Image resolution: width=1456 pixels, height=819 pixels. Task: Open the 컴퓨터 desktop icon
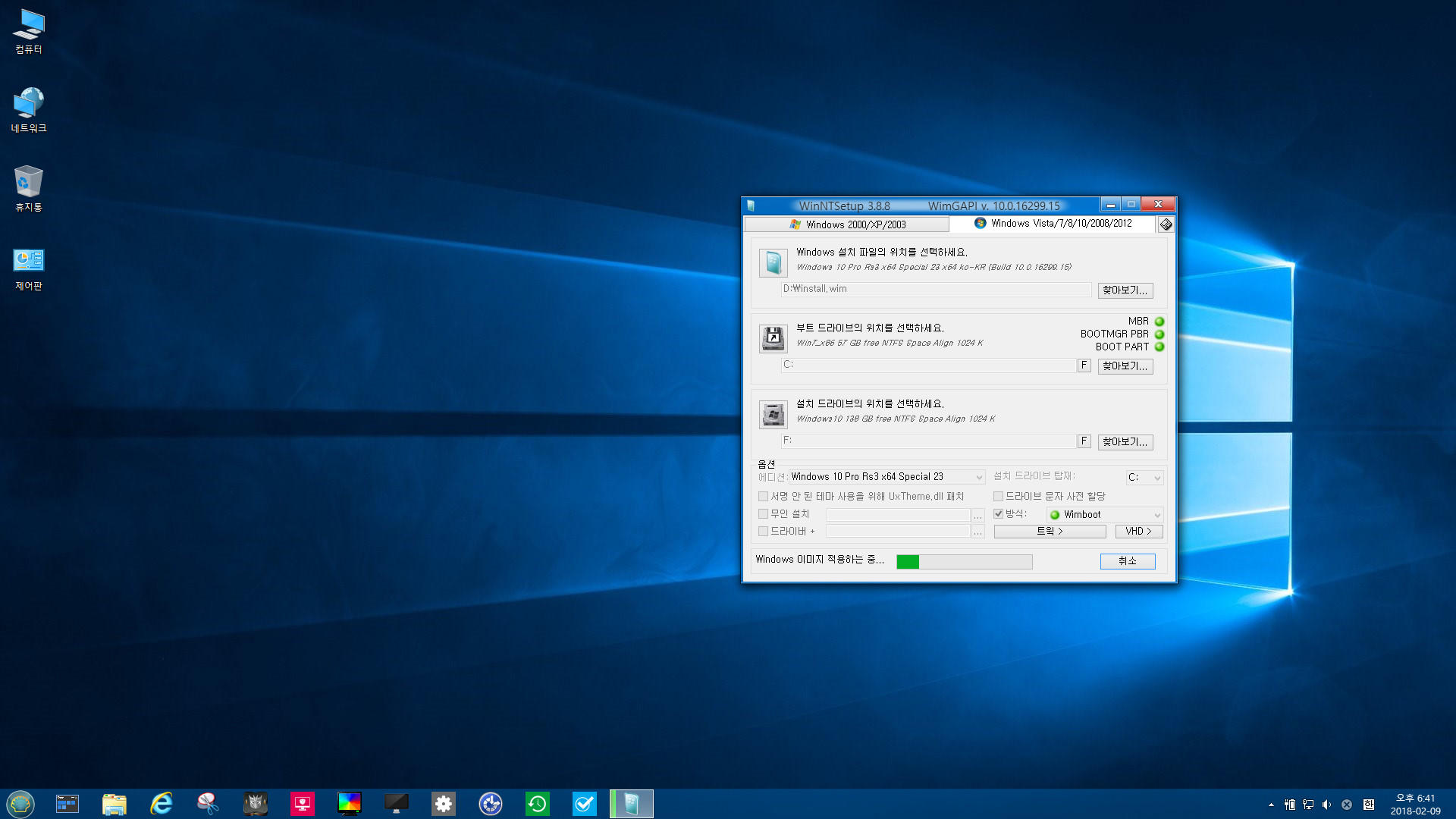tap(29, 32)
